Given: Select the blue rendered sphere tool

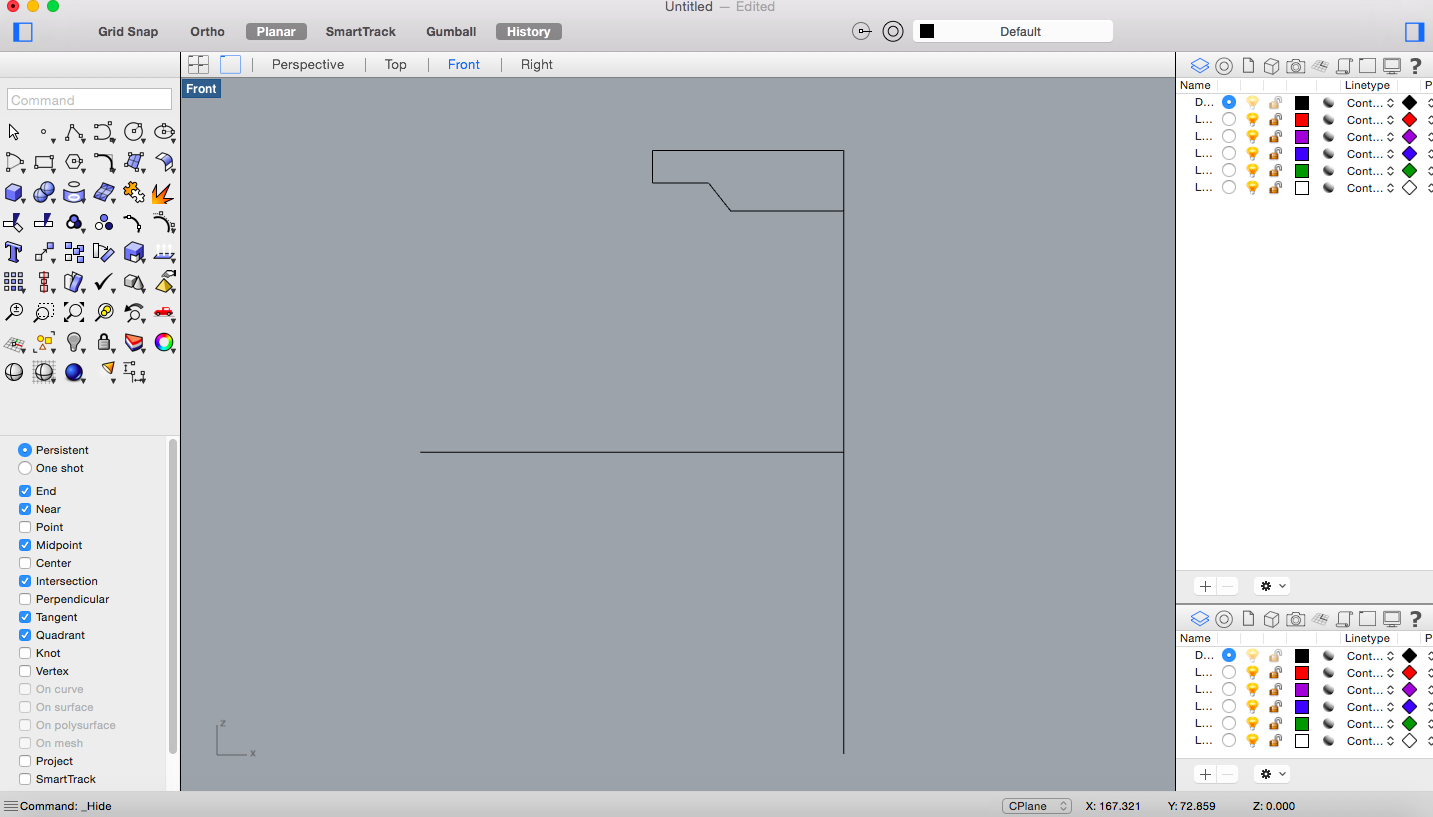Looking at the screenshot, I should click(x=74, y=372).
